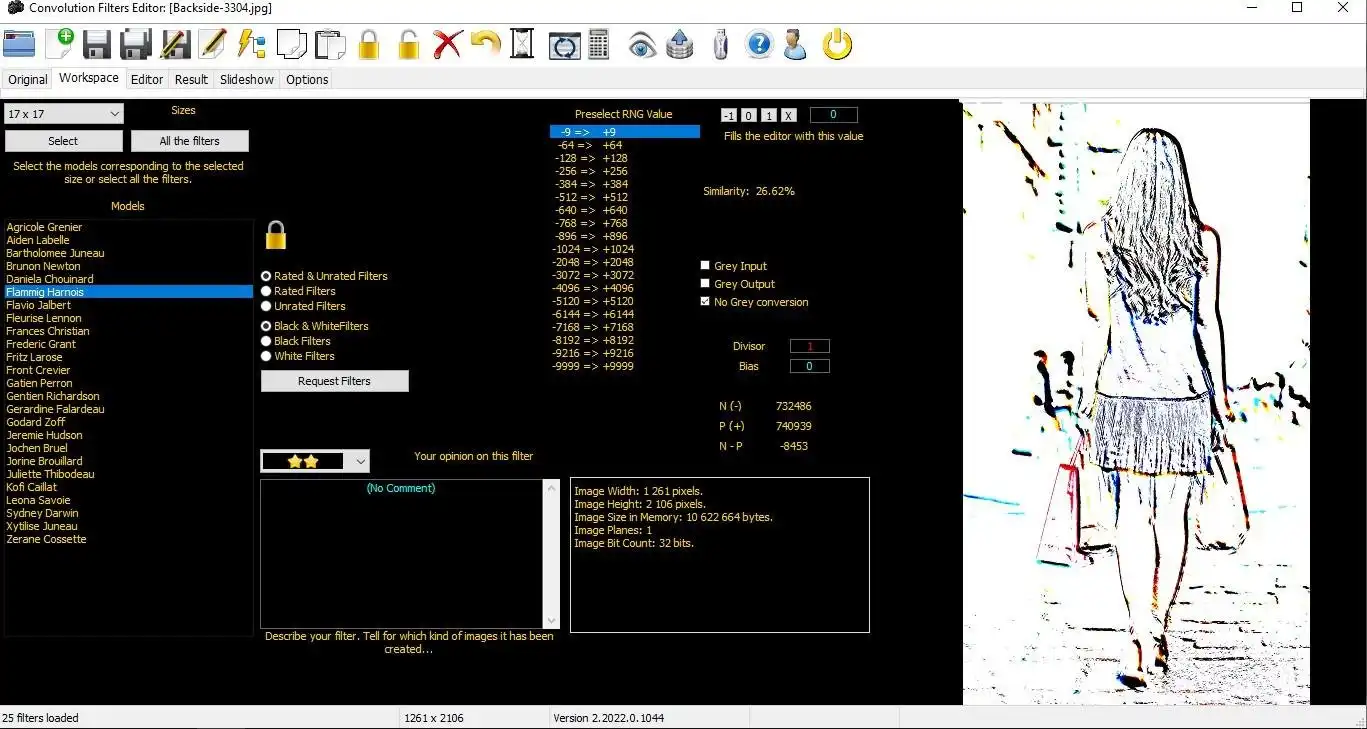Click the Divisor input field
Viewport: 1367px width, 729px height.
click(810, 346)
